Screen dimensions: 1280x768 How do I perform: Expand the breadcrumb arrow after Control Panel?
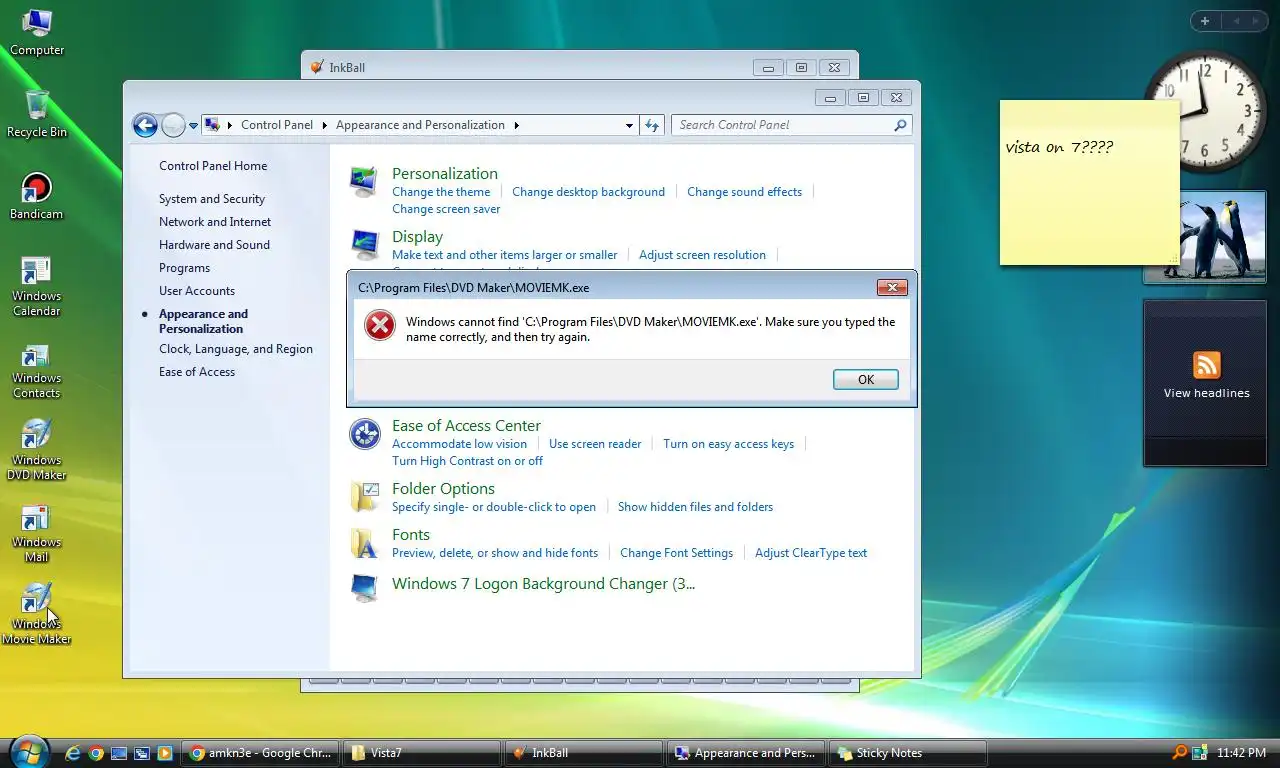coord(323,125)
